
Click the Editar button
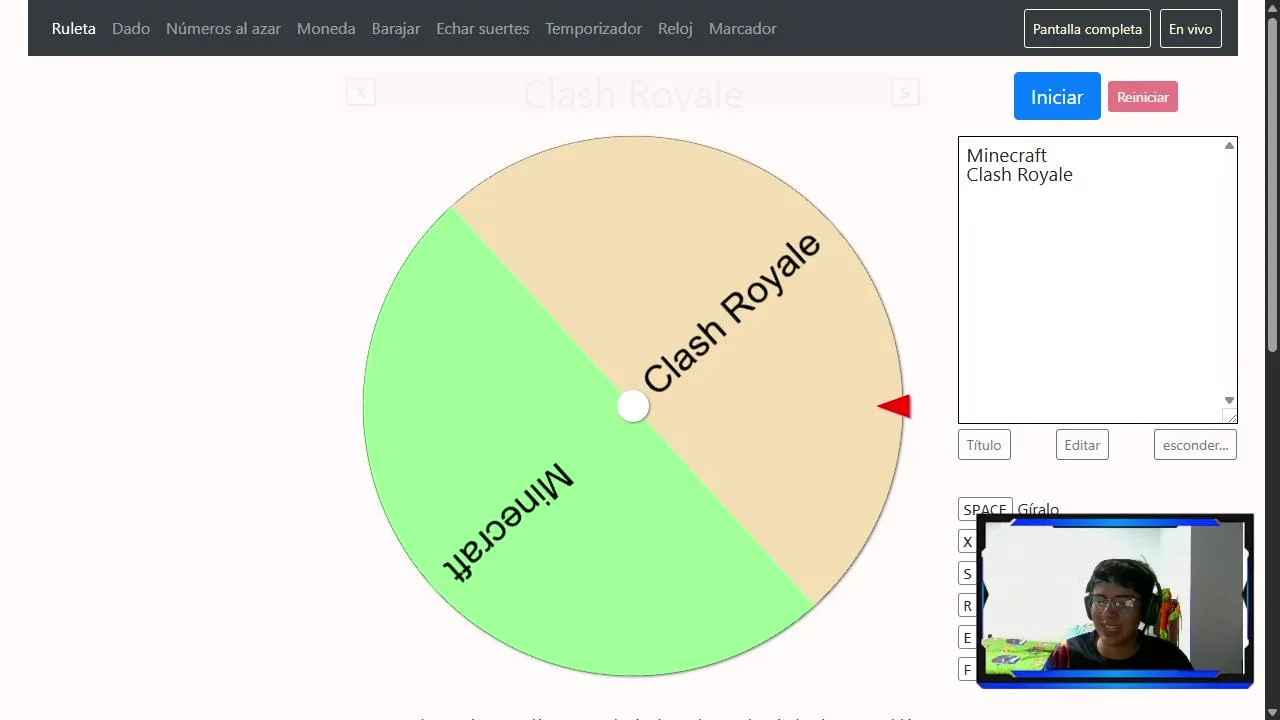pos(1082,445)
